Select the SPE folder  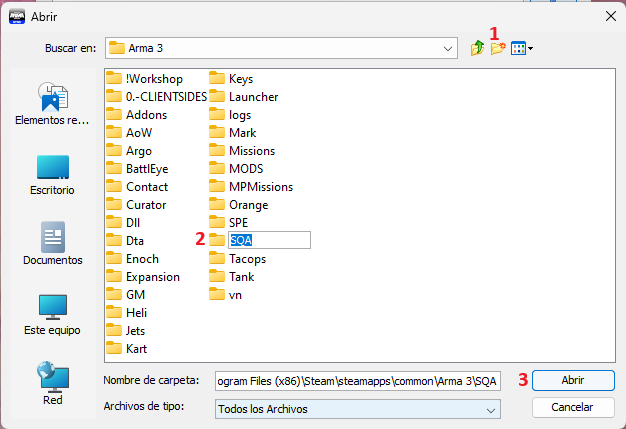point(229,223)
